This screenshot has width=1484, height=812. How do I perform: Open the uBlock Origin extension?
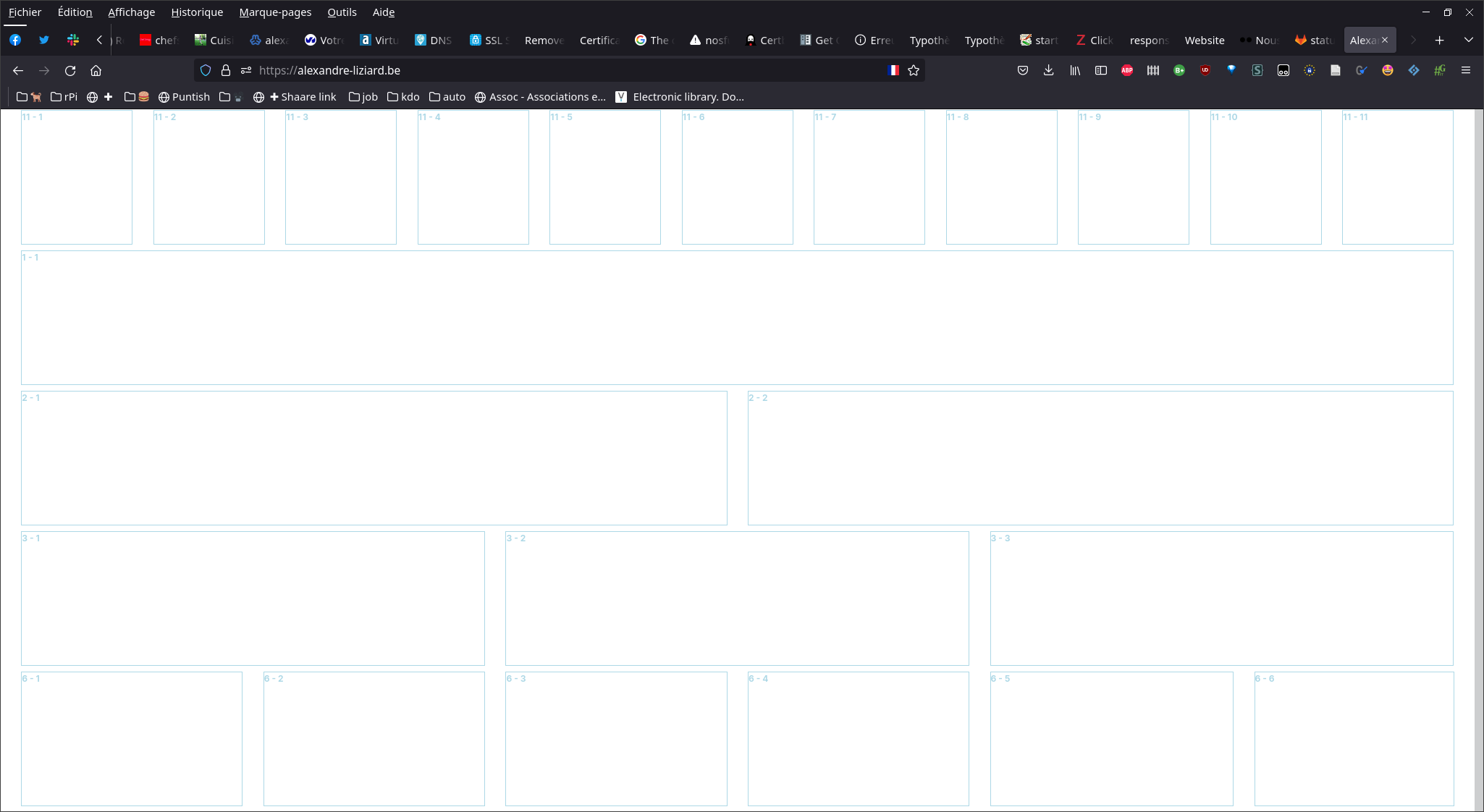[x=1205, y=70]
